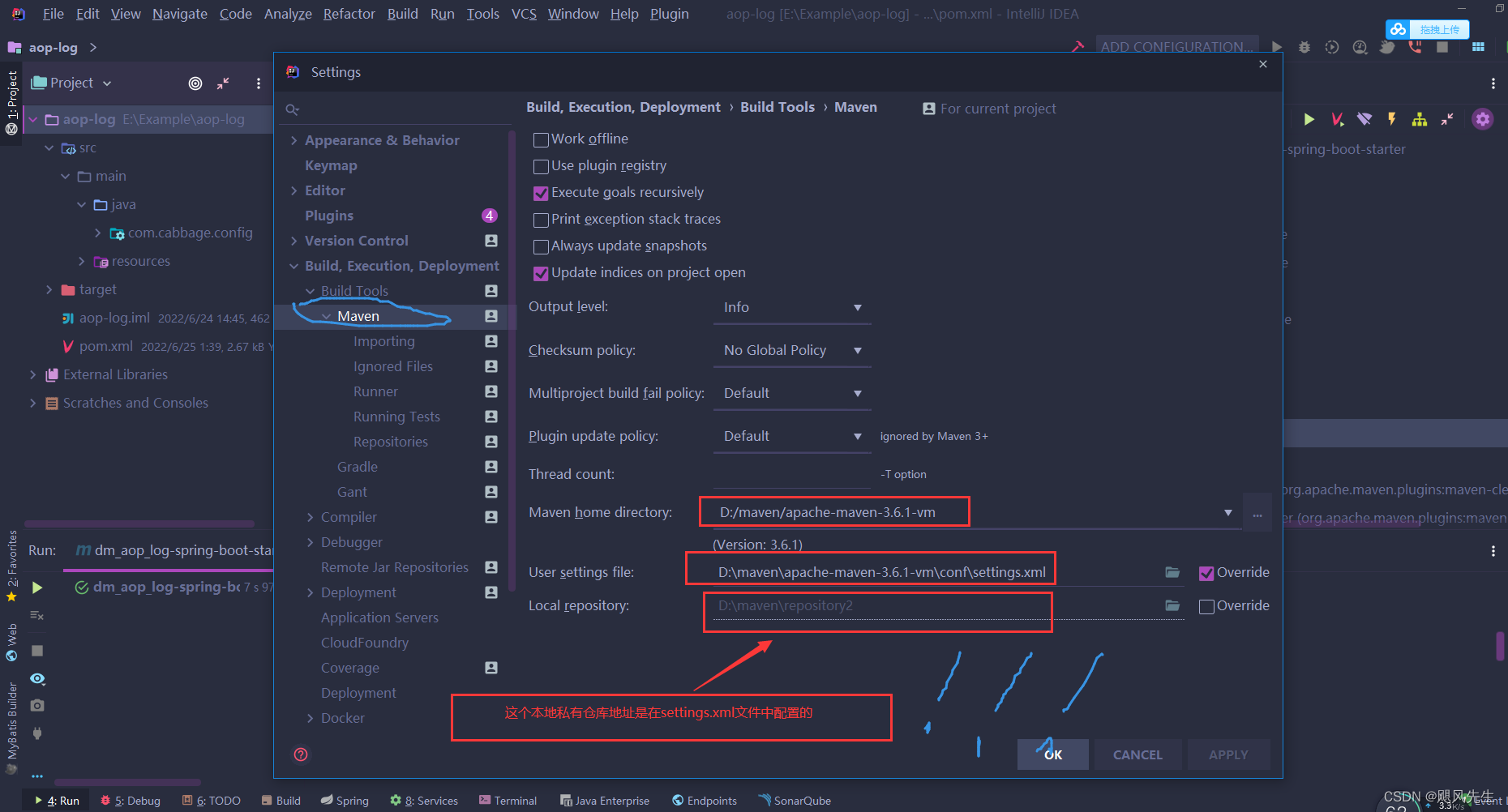Click the build hammer icon in toolbar
The width and height of the screenshot is (1508, 812).
[x=1078, y=47]
